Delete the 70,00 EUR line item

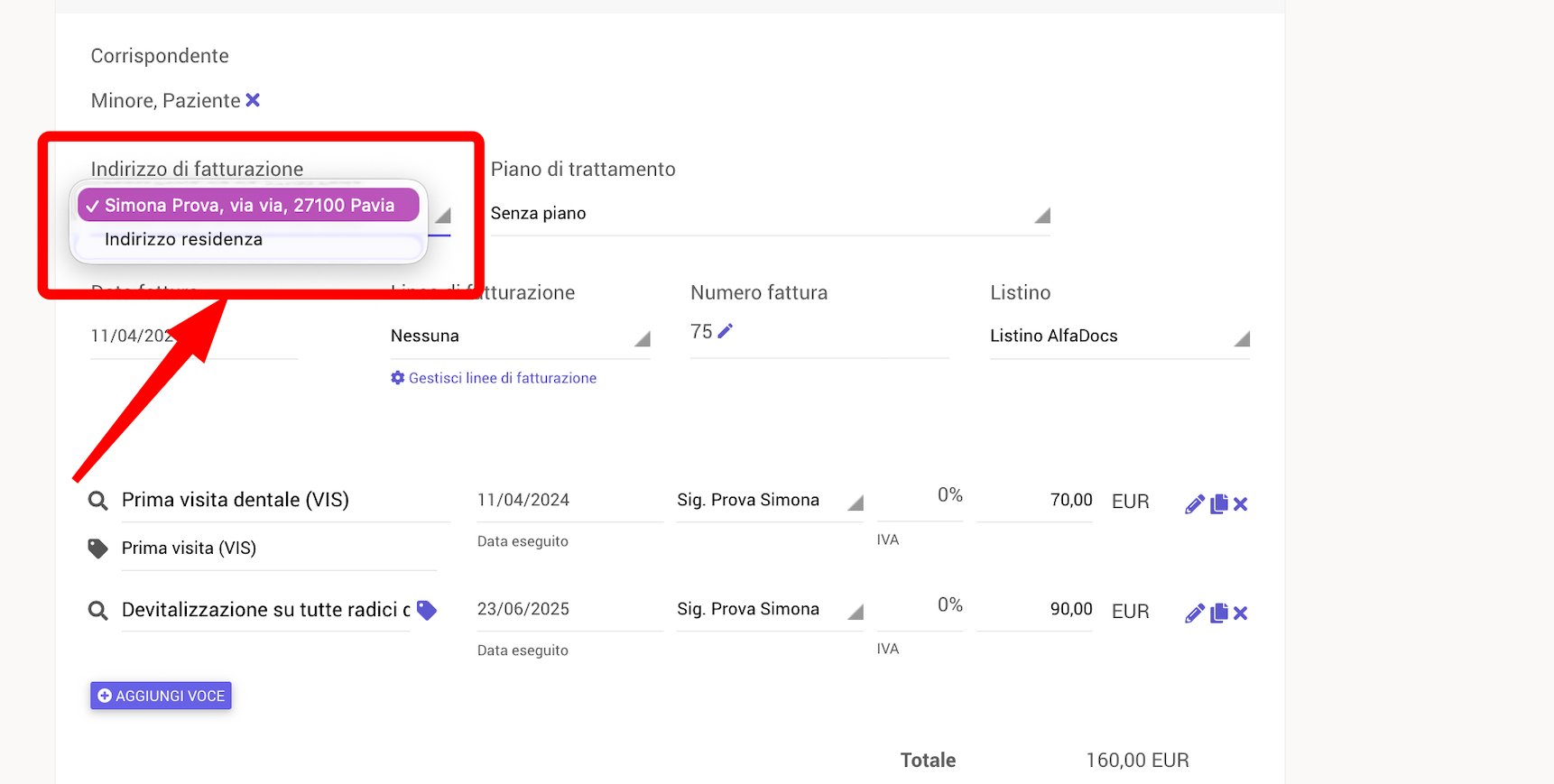(1241, 504)
